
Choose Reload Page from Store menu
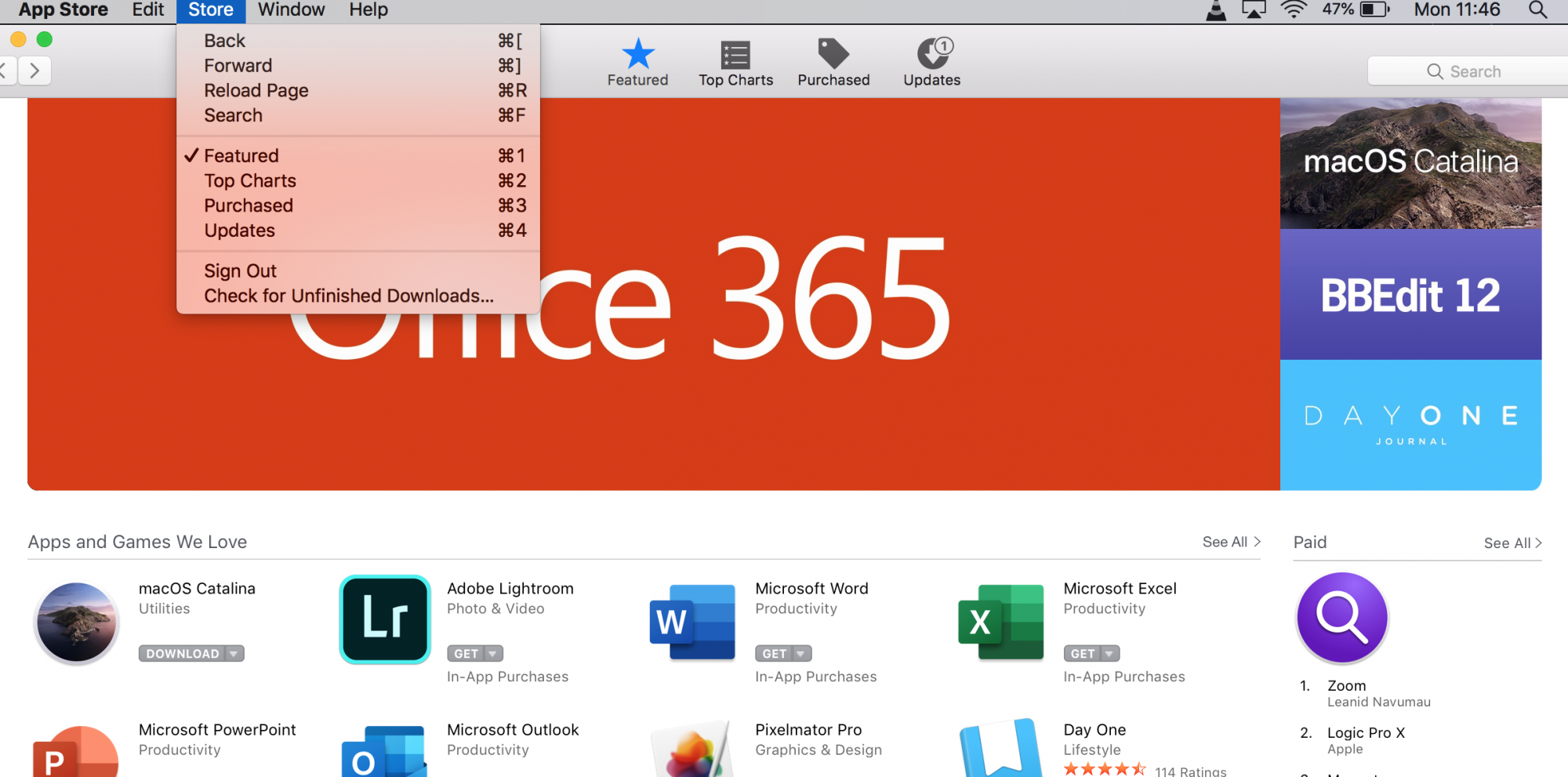tap(358, 91)
